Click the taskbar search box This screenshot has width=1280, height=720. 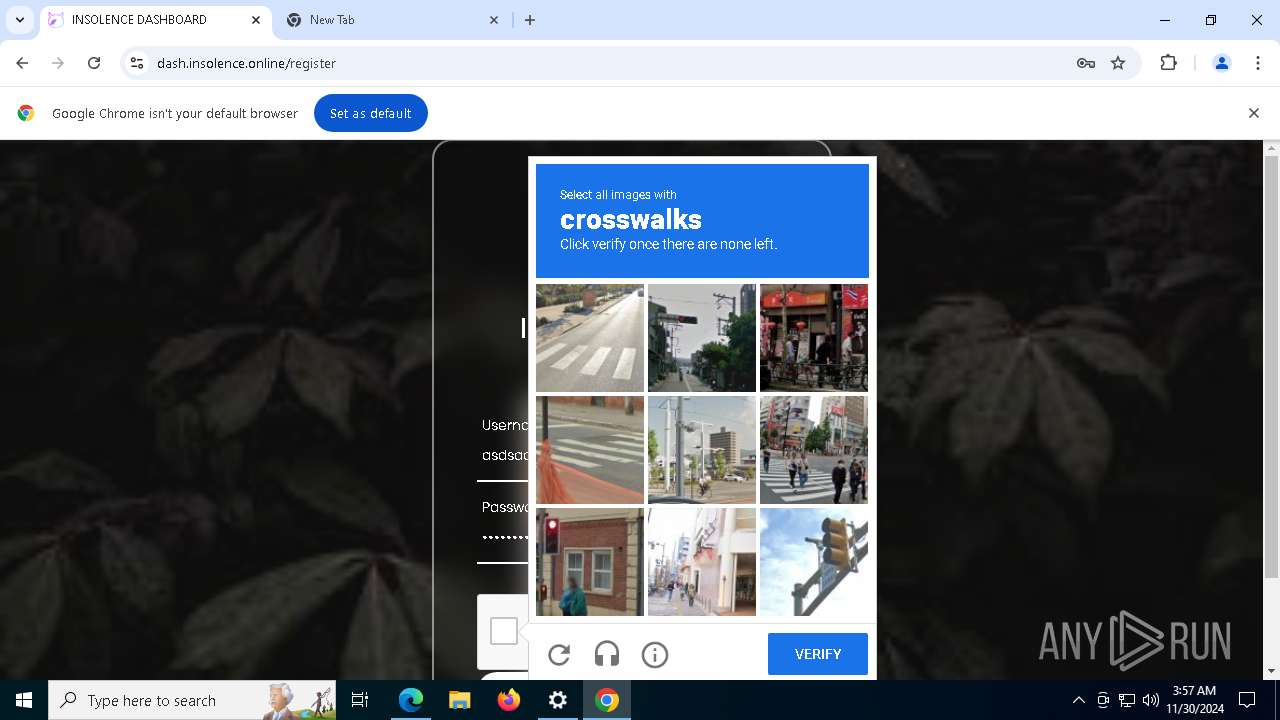click(x=192, y=700)
